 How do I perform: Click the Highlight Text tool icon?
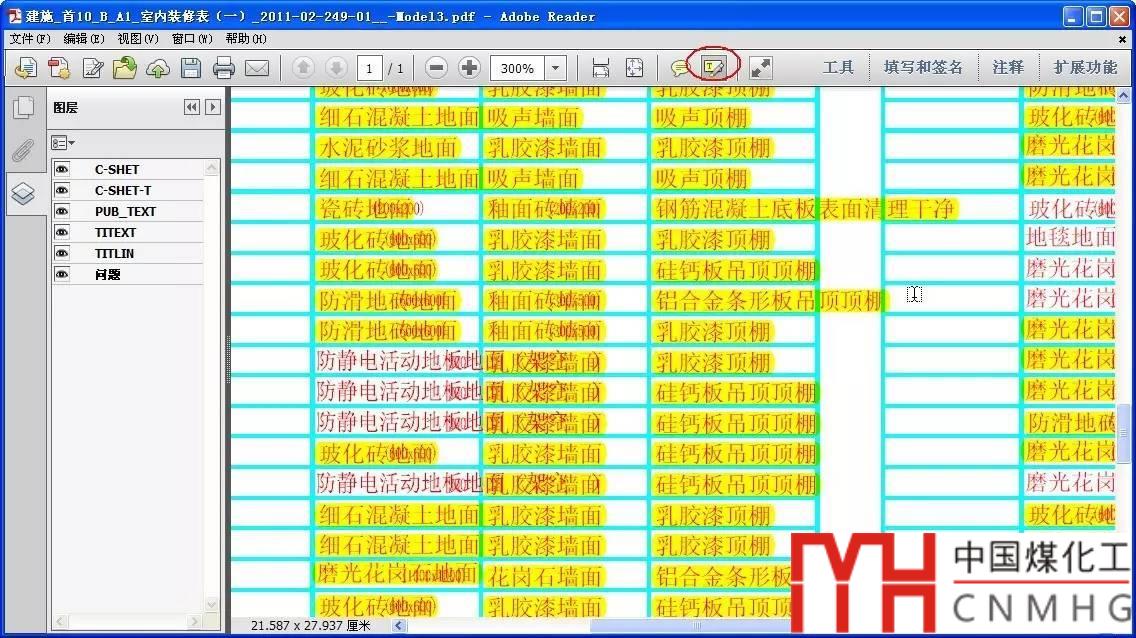713,68
